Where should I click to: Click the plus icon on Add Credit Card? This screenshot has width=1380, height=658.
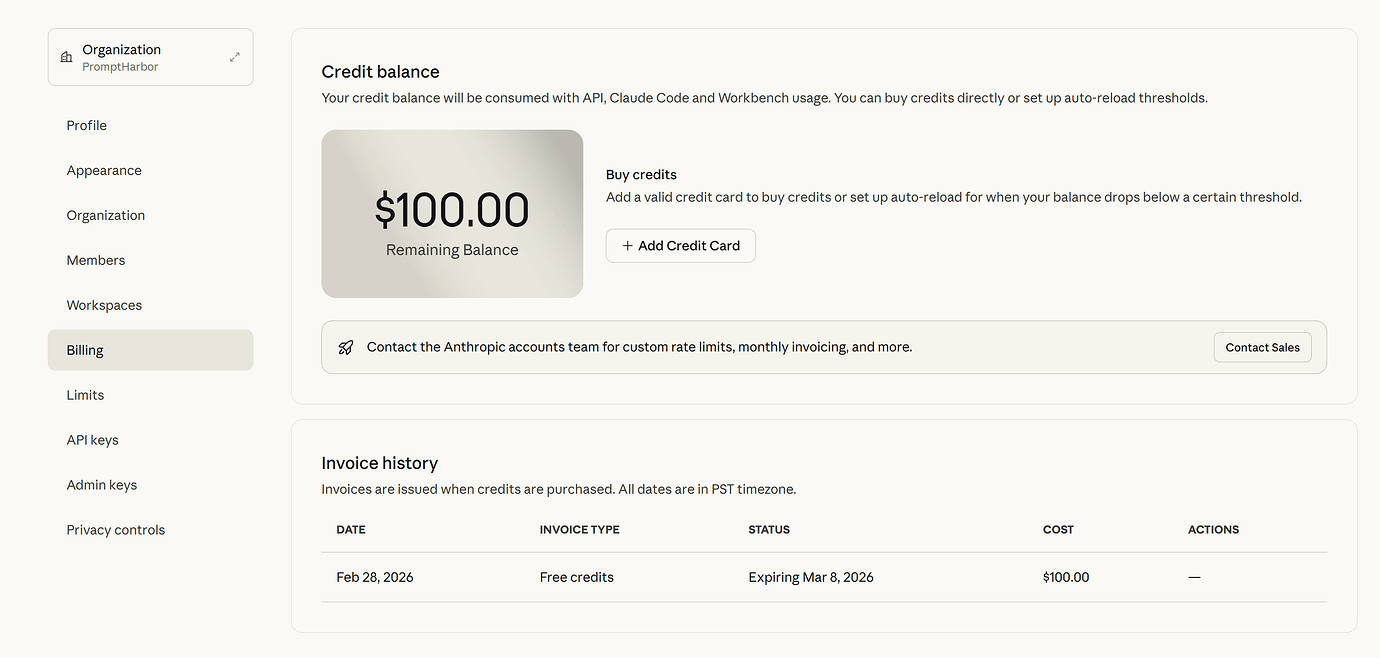coord(627,246)
